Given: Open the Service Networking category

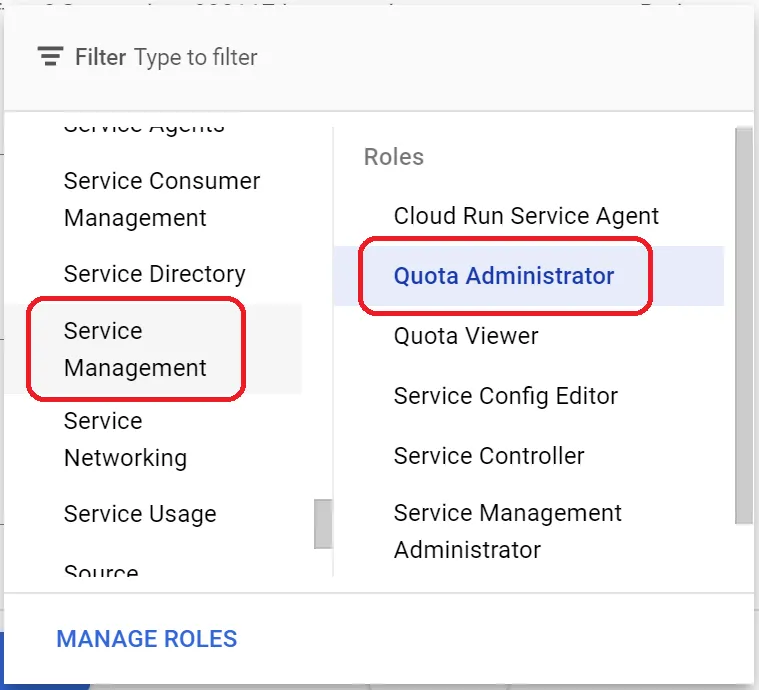Looking at the screenshot, I should pyautogui.click(x=125, y=439).
